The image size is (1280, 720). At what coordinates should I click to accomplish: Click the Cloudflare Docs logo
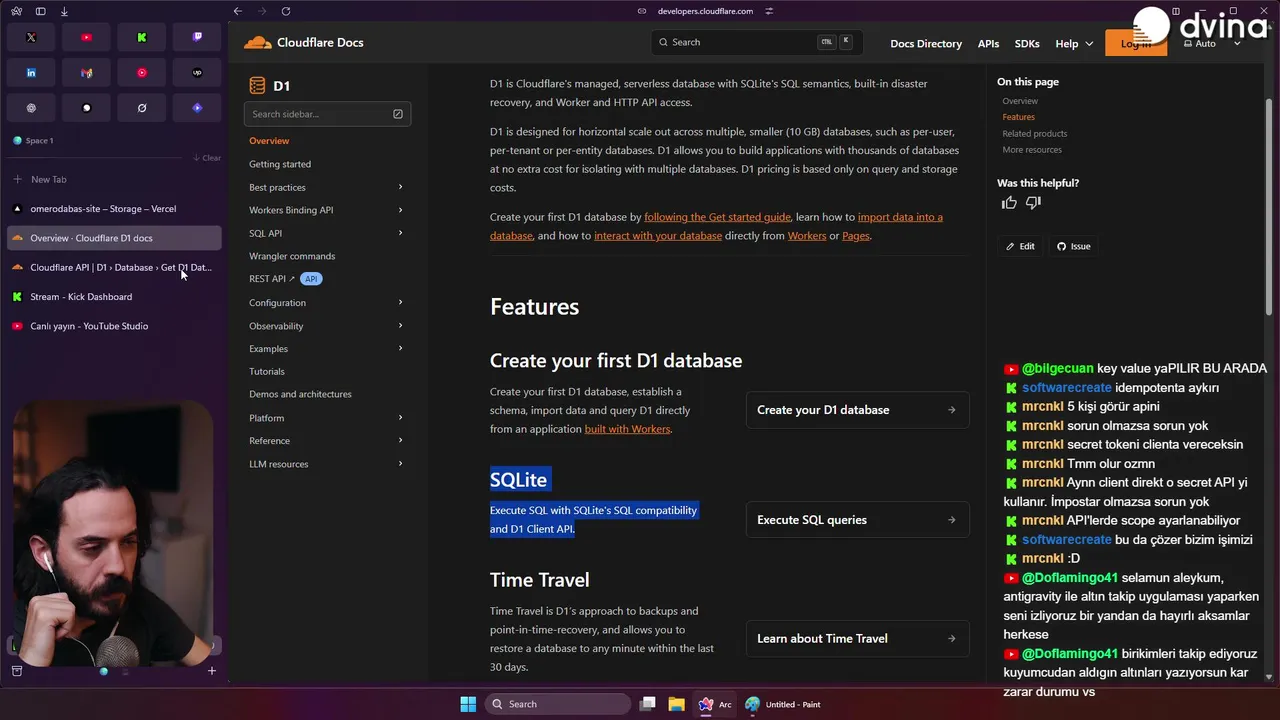click(x=304, y=42)
